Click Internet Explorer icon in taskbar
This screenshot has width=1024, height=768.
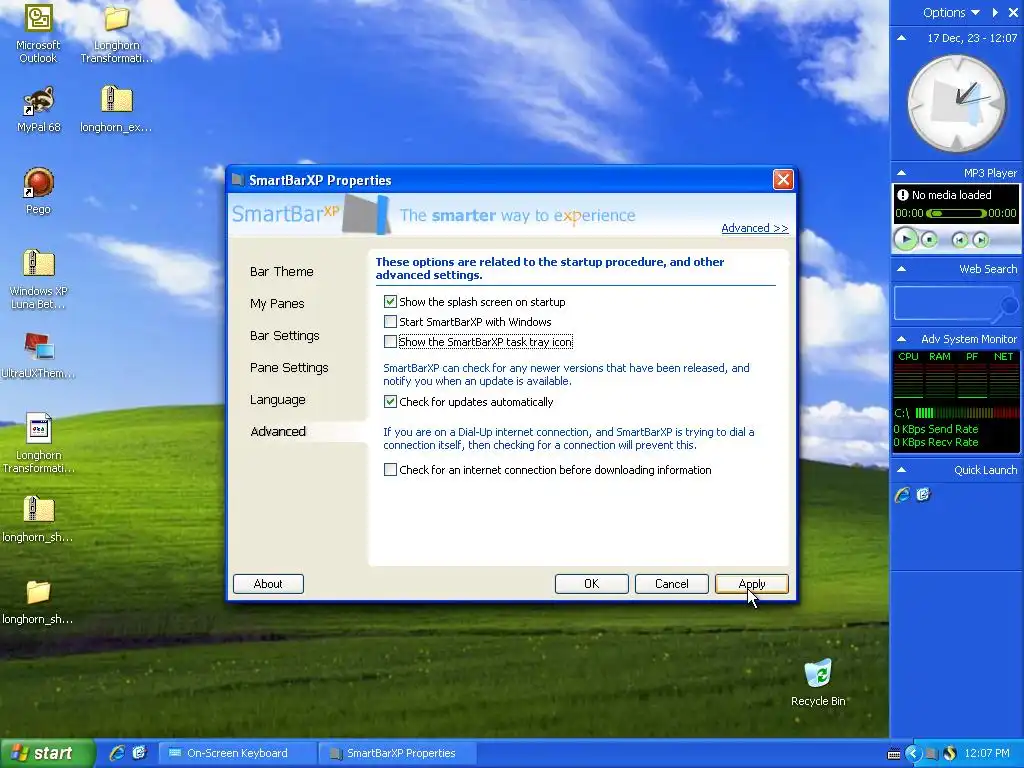click(117, 753)
